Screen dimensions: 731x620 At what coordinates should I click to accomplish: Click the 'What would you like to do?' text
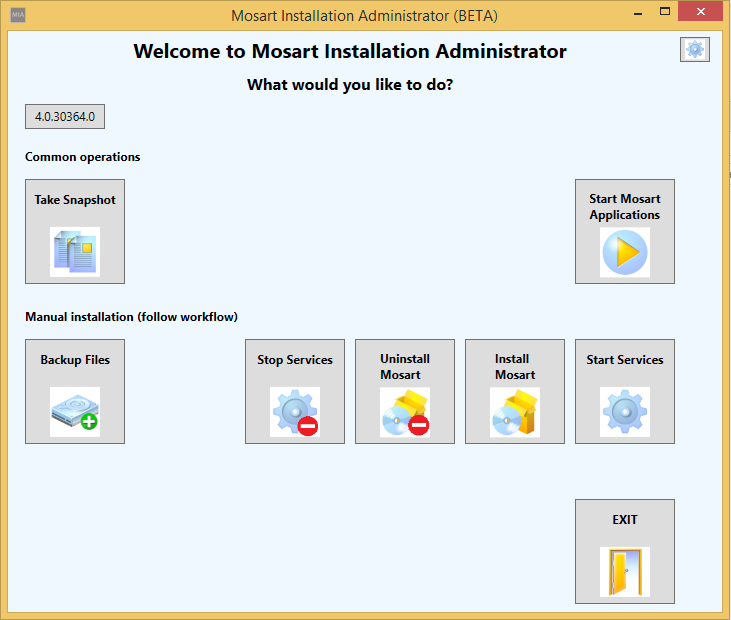pyautogui.click(x=350, y=85)
